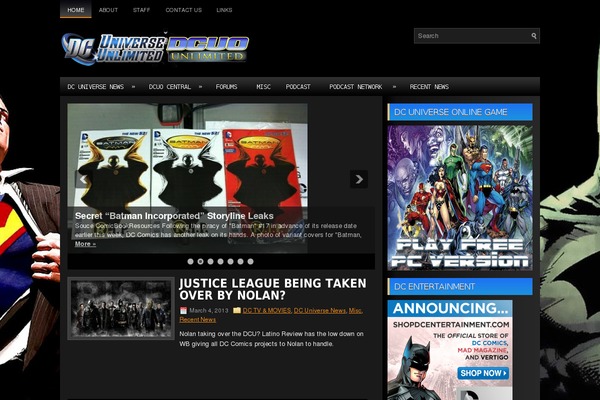This screenshot has height=400, width=600.
Task: Click the folder icon before DC TV & Movies
Action: point(237,310)
